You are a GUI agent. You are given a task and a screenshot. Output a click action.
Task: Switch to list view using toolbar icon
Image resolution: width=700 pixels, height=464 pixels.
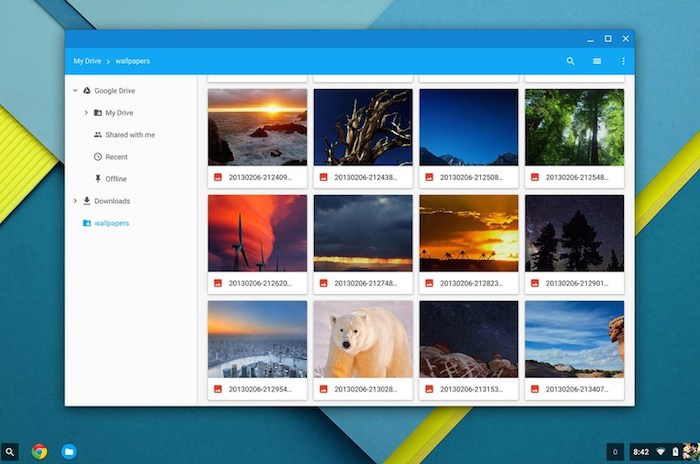point(597,61)
